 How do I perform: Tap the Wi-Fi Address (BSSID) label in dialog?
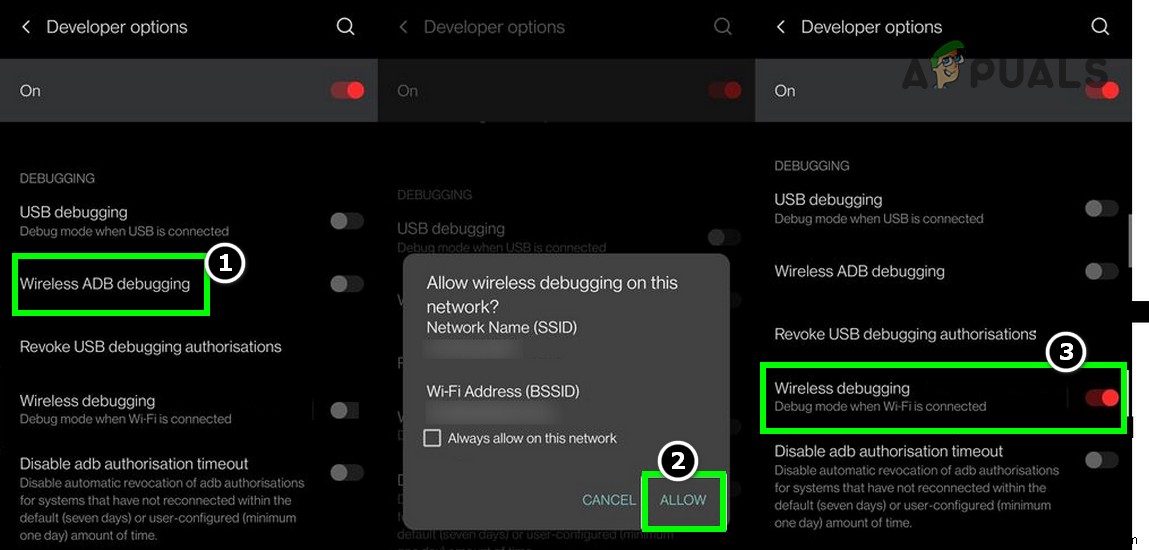[x=503, y=391]
